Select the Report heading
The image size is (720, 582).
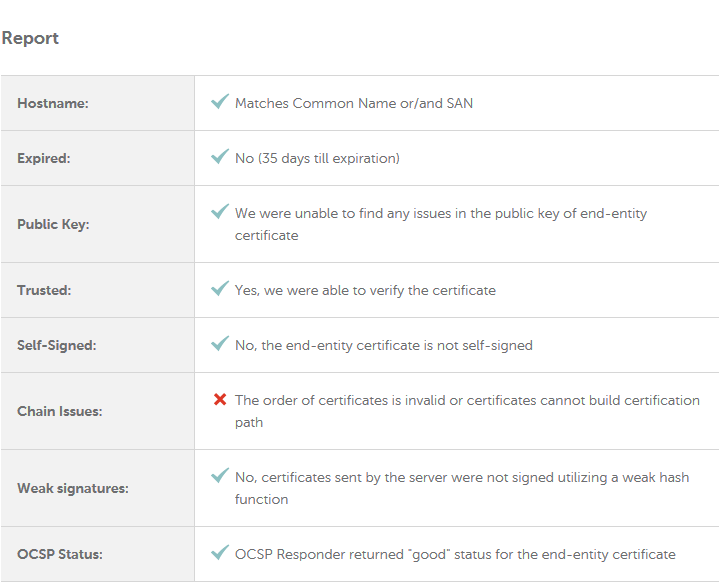pos(30,38)
